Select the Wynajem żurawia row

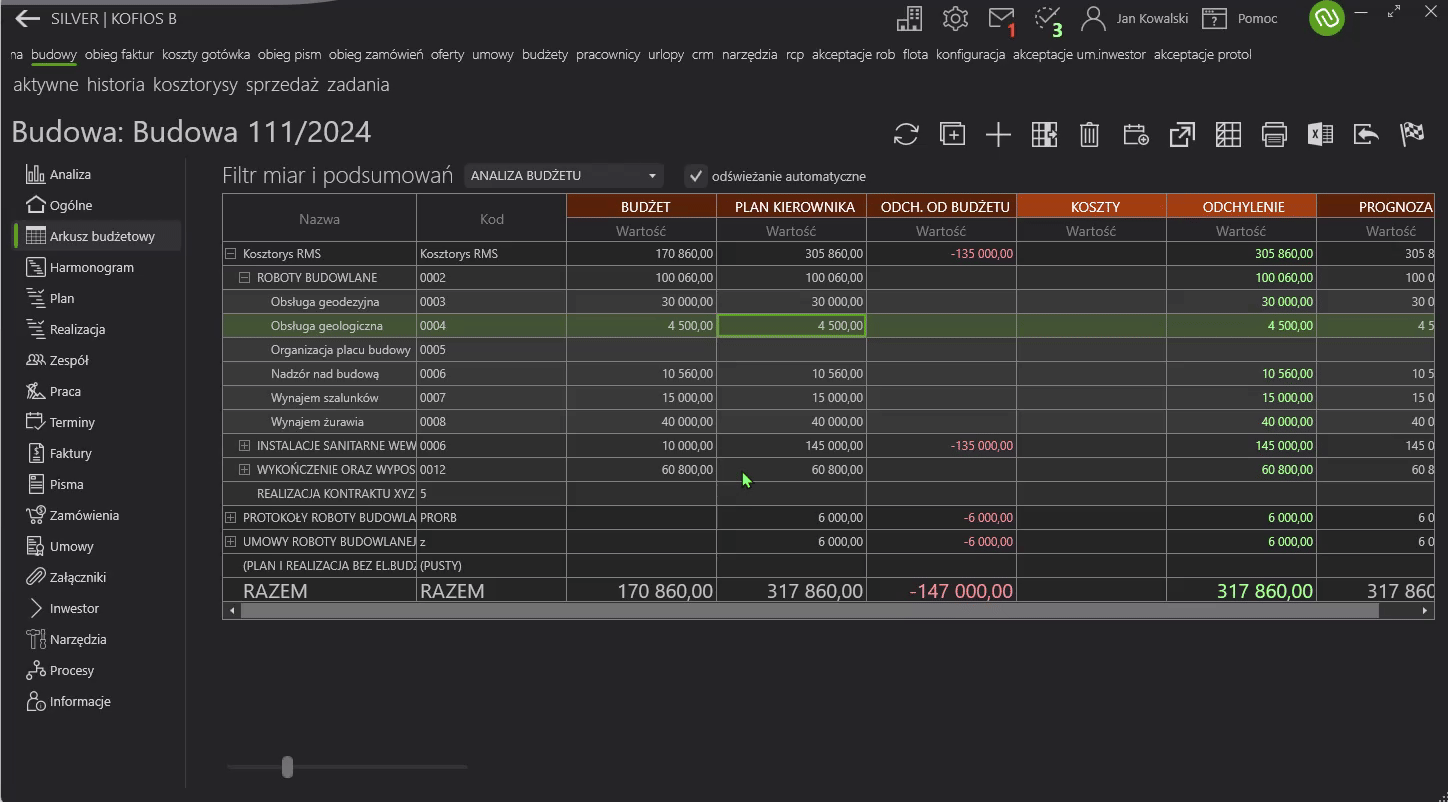[x=828, y=422]
